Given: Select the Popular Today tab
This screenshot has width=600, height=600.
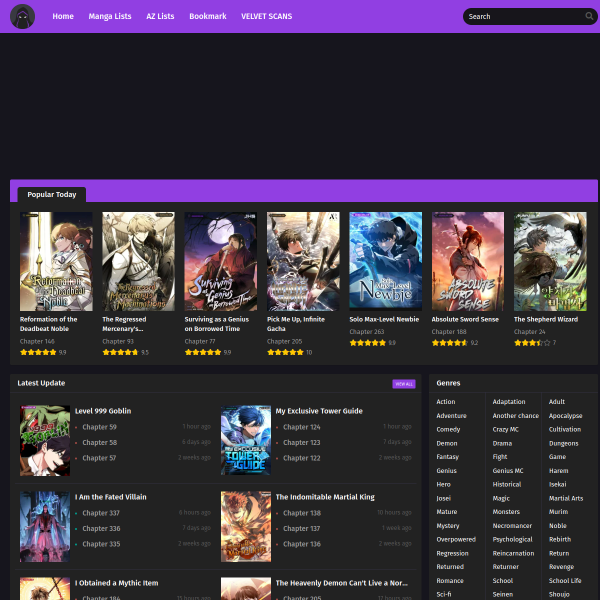Looking at the screenshot, I should tap(52, 194).
